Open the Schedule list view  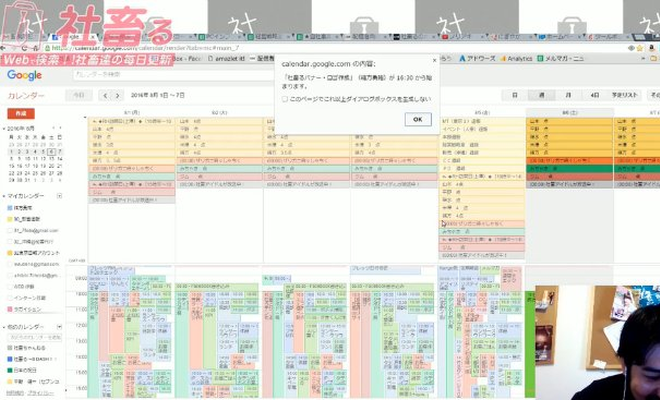625,95
